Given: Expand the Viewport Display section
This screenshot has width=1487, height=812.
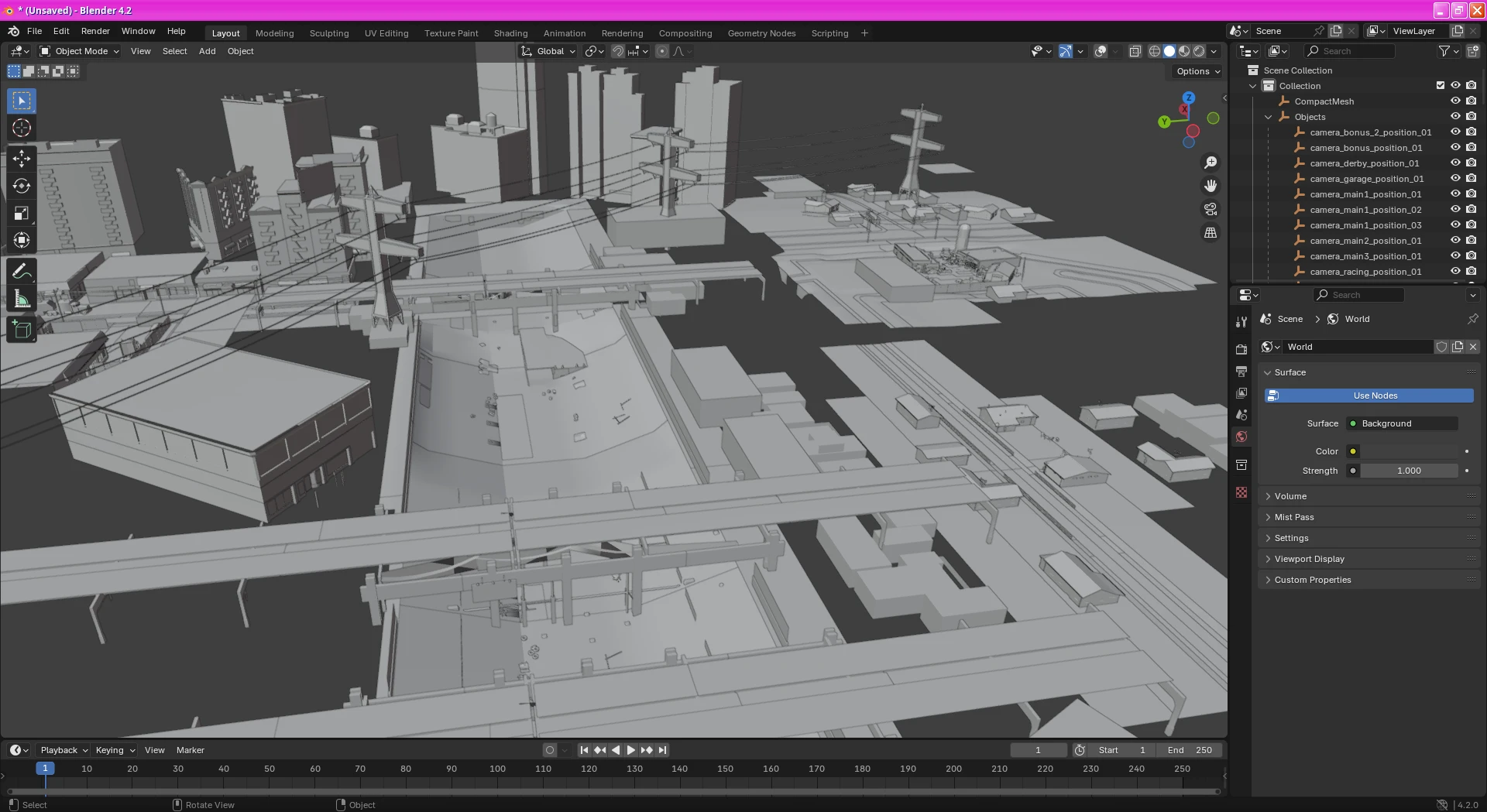Looking at the screenshot, I should (1309, 559).
